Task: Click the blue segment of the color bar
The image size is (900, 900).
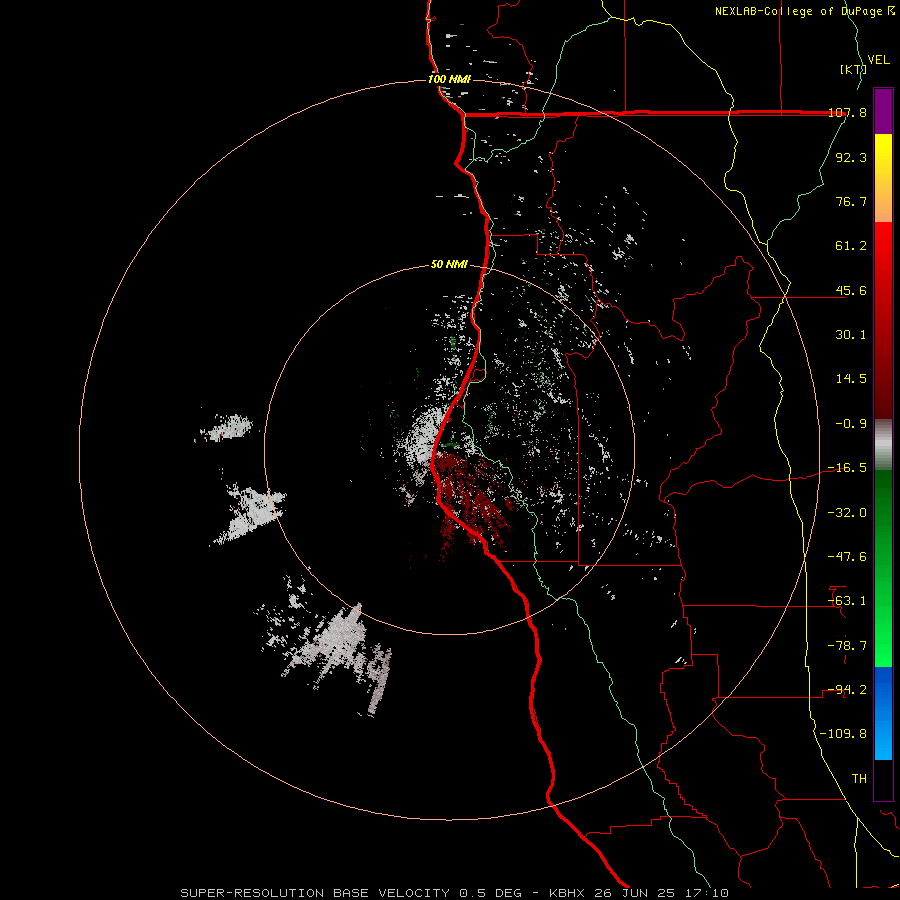Action: (883, 713)
